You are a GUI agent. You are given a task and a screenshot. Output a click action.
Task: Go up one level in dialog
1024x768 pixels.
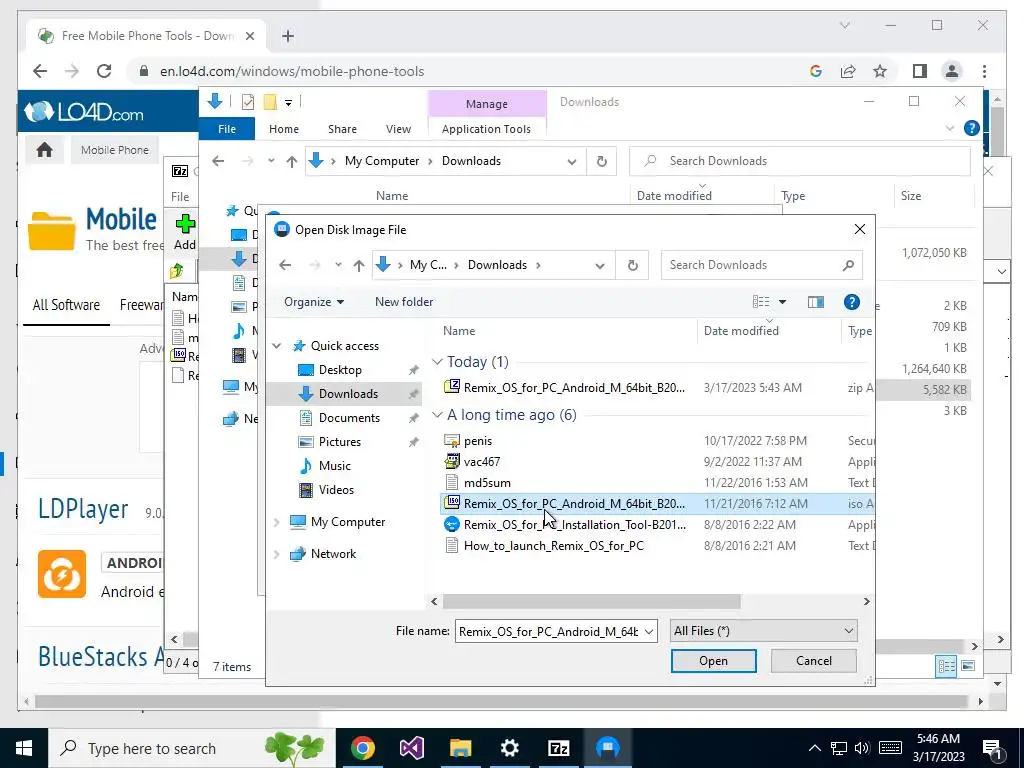(359, 265)
